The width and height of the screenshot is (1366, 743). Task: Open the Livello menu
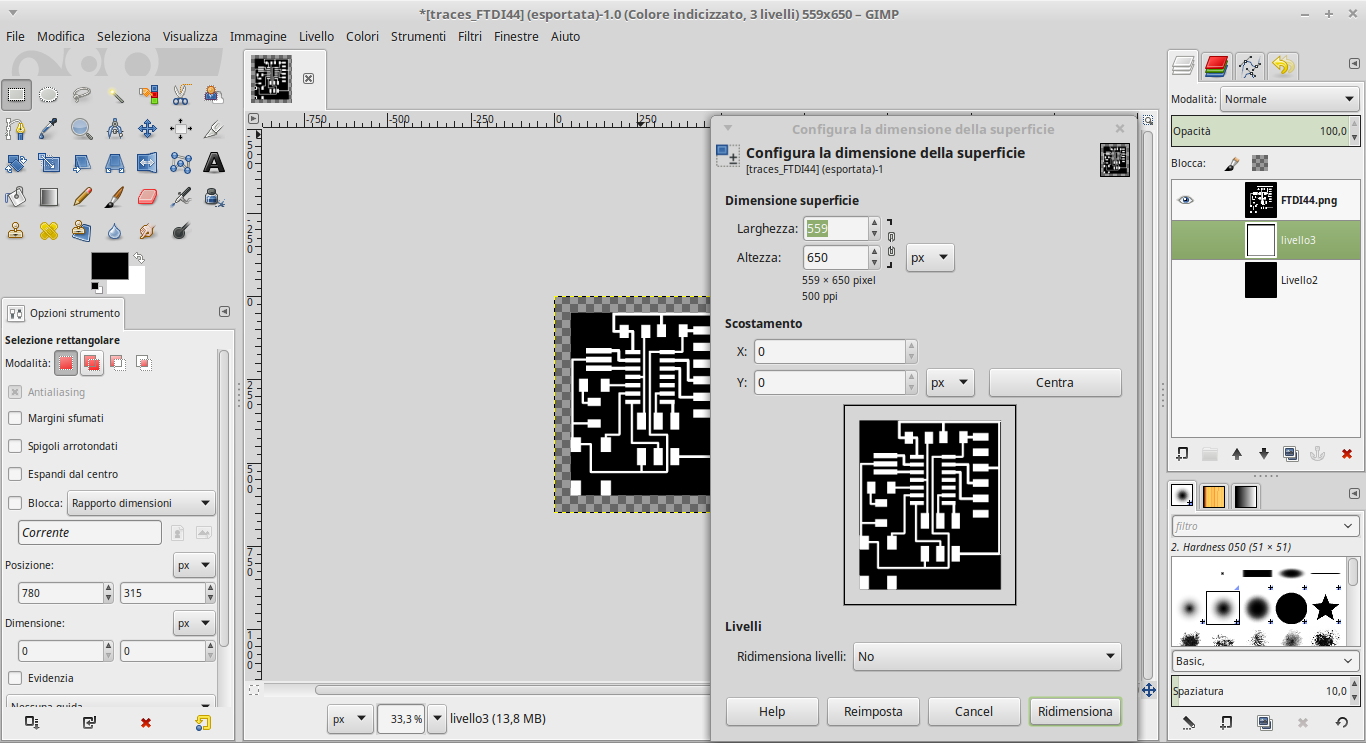pos(317,36)
